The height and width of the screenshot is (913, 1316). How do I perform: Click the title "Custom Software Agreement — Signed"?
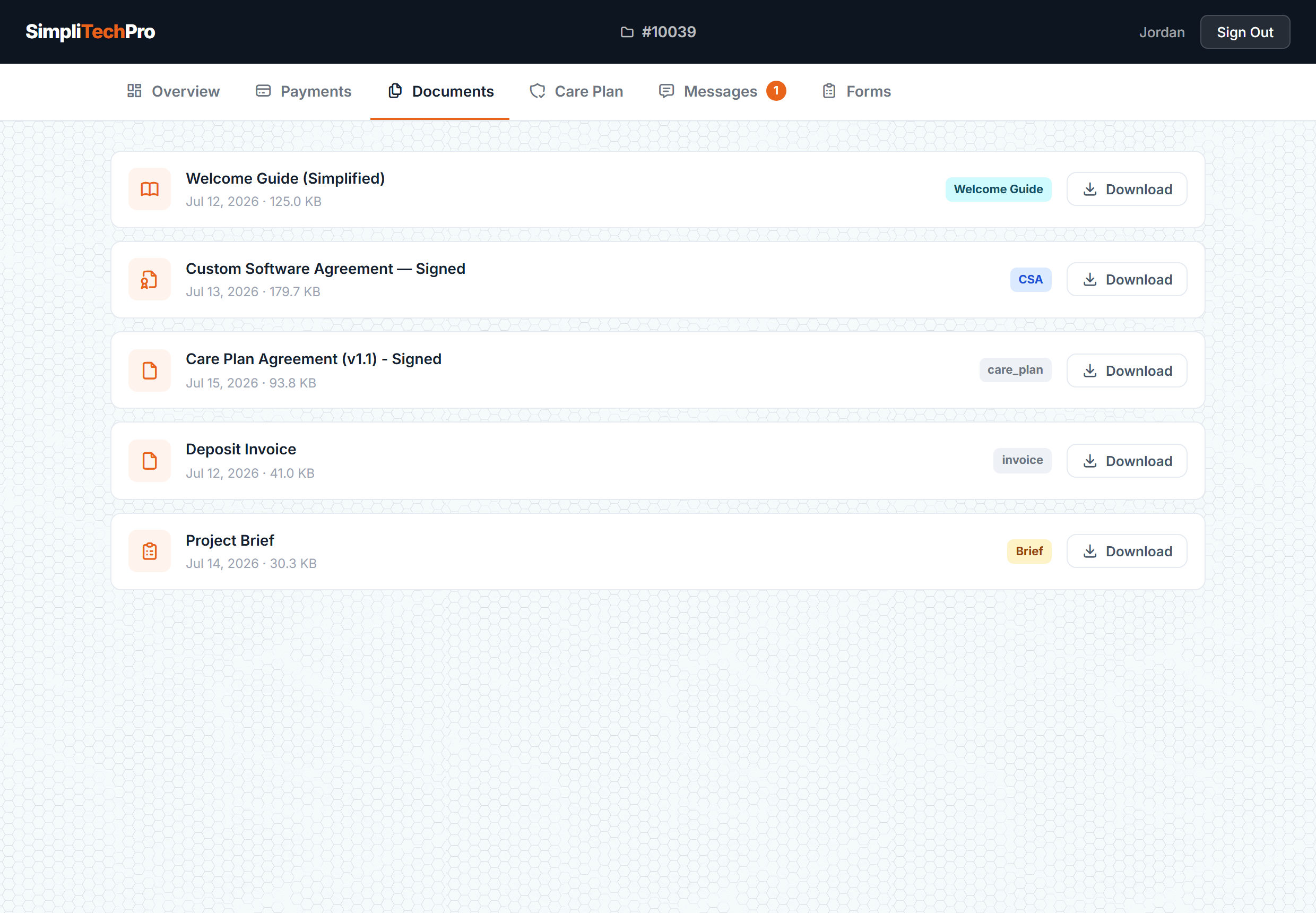[x=325, y=269]
